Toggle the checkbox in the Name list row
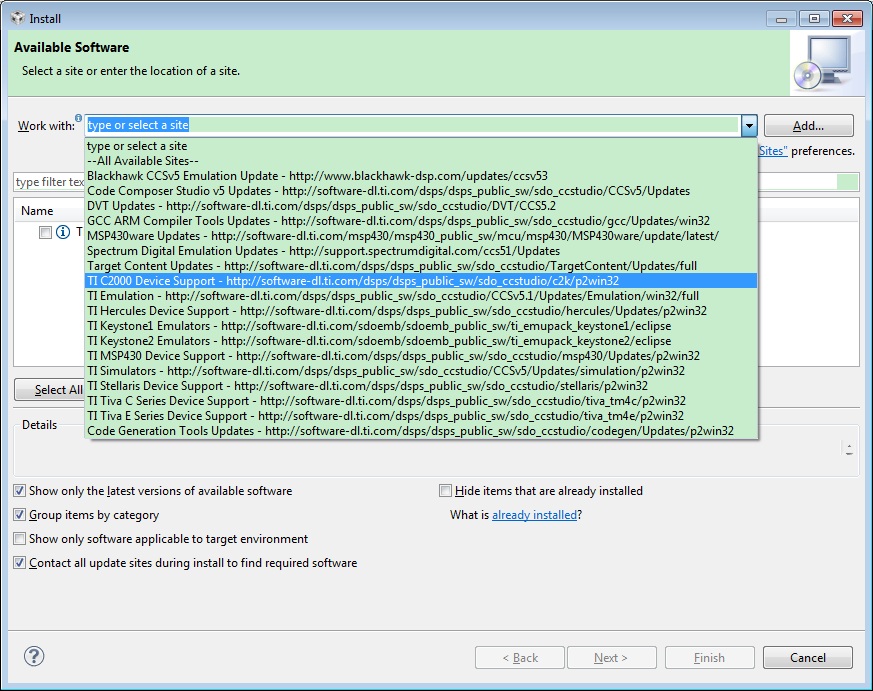 (45, 233)
